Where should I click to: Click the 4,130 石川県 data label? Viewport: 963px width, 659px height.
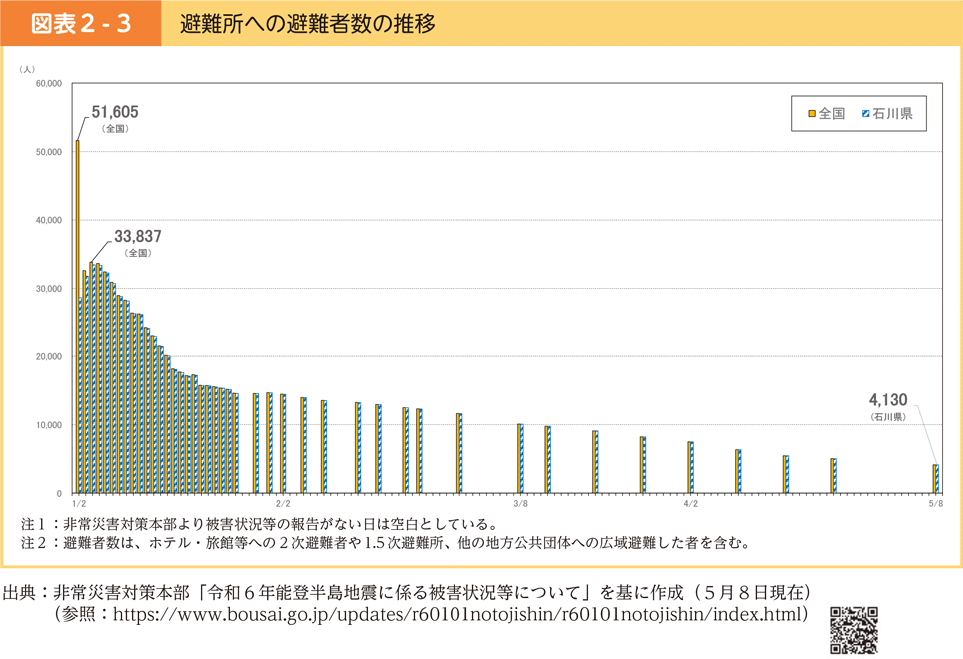tap(887, 400)
